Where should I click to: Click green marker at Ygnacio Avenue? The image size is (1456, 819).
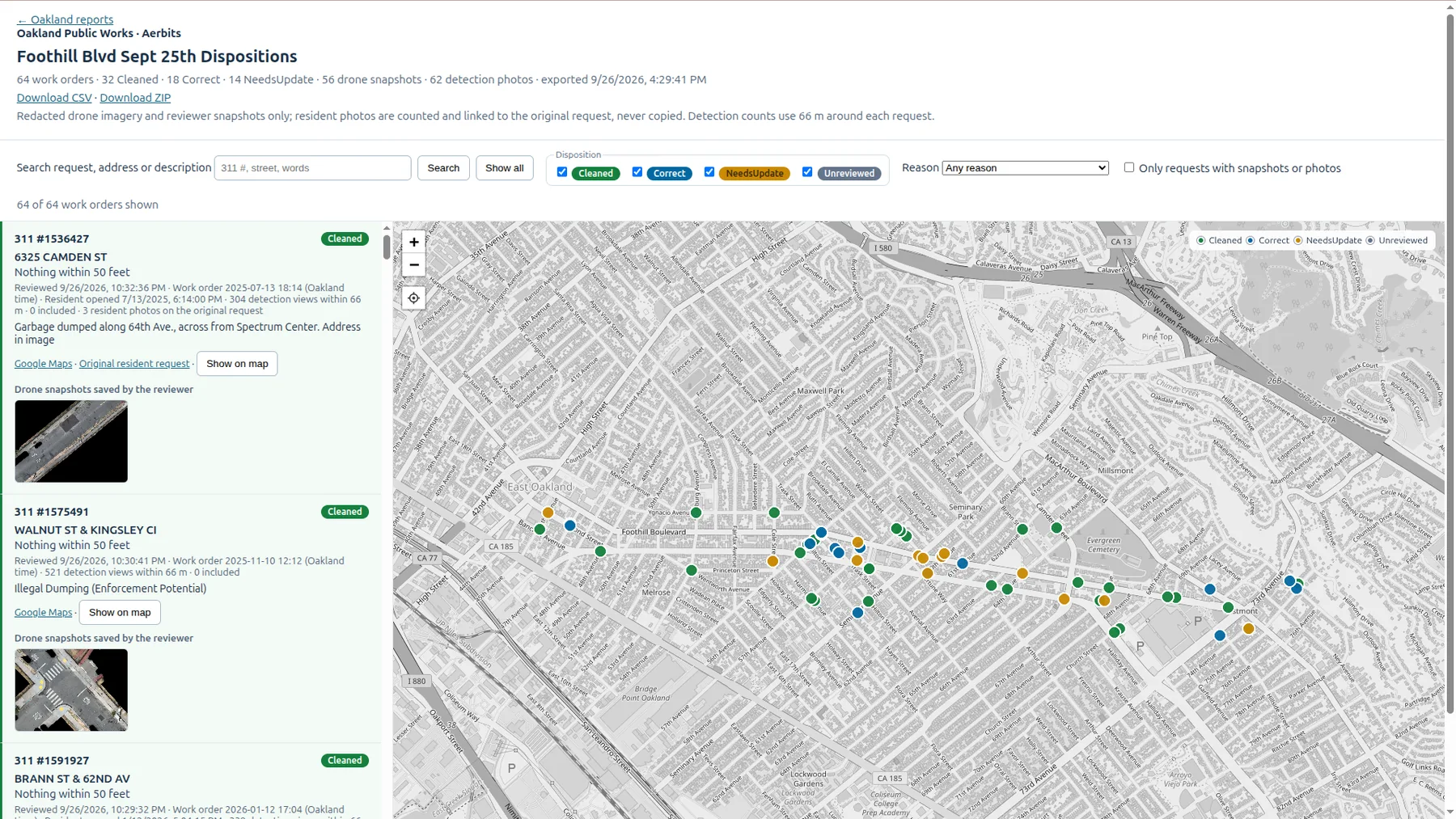pyautogui.click(x=696, y=513)
